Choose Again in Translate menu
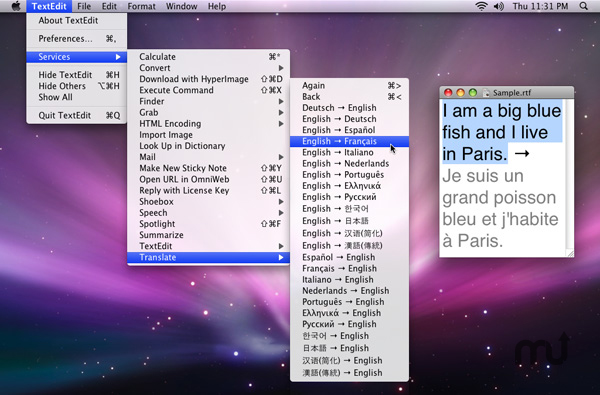The image size is (600, 395). (x=349, y=85)
